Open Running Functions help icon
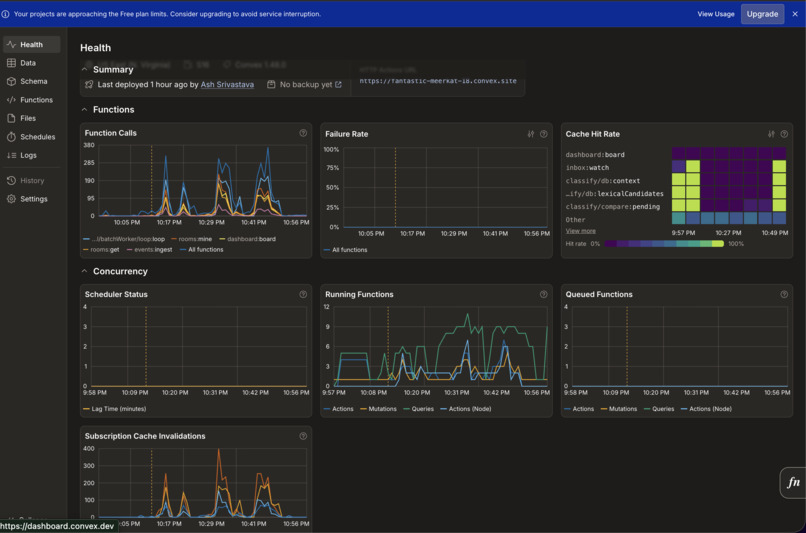 pos(544,295)
